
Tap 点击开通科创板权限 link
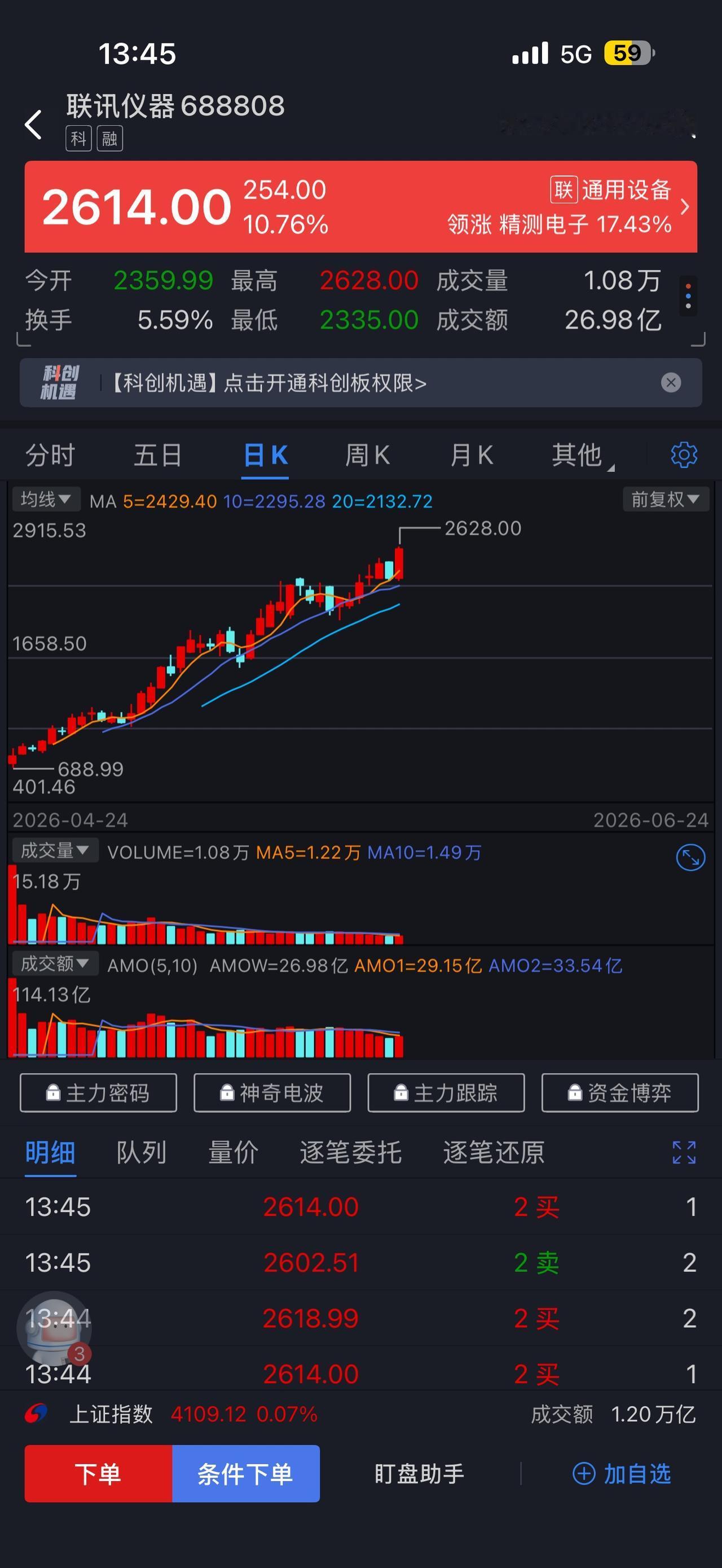click(x=325, y=383)
